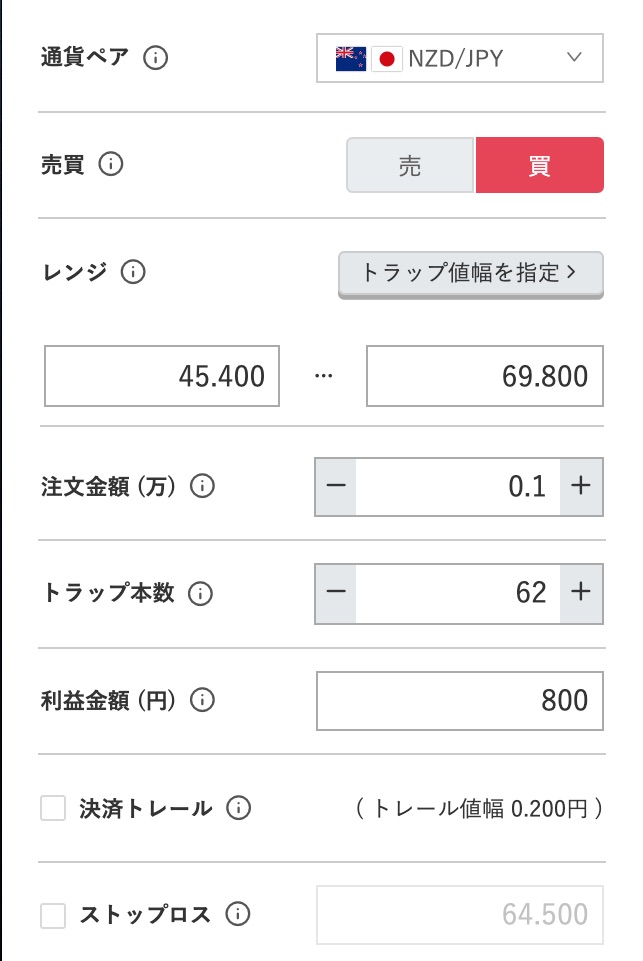Decrease 注文金額 with minus button
643x961 pixels.
336,487
